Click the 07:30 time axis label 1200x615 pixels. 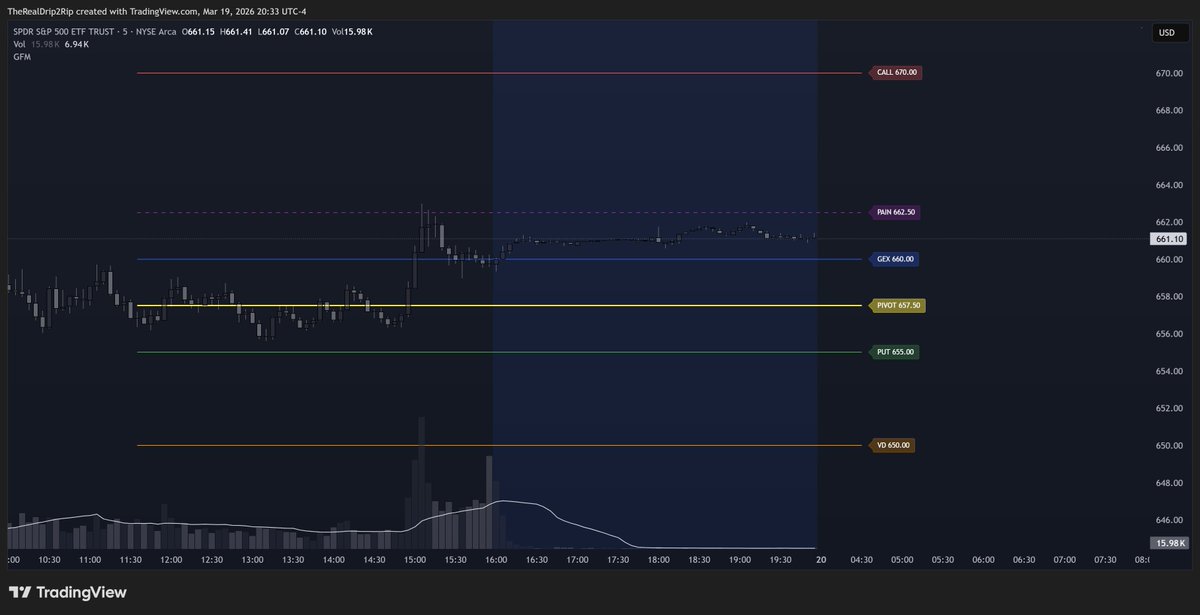pyautogui.click(x=1105, y=560)
